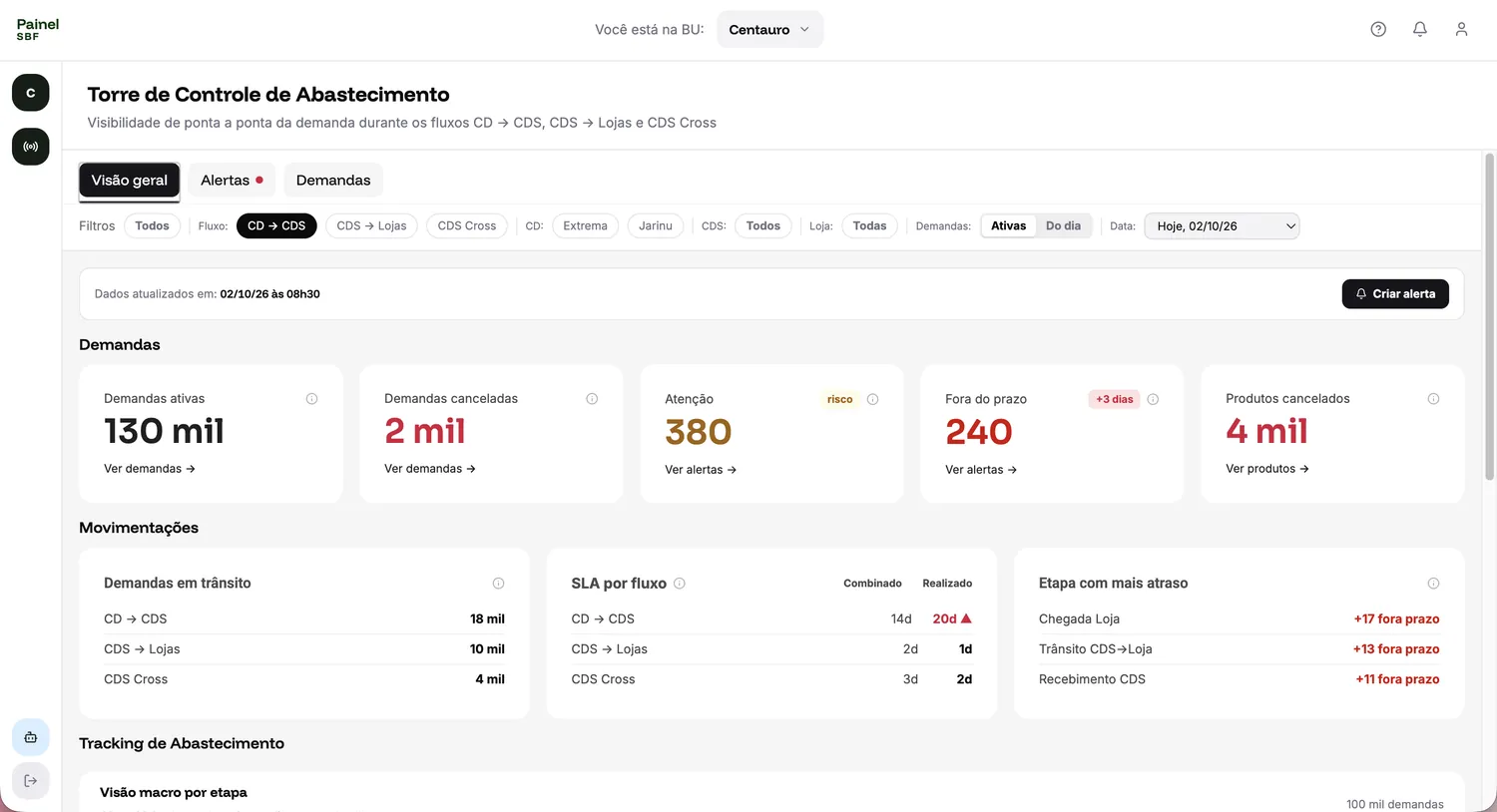This screenshot has height=812, width=1497.
Task: Open Ver alertas under Fora do prazo
Action: [x=981, y=470]
